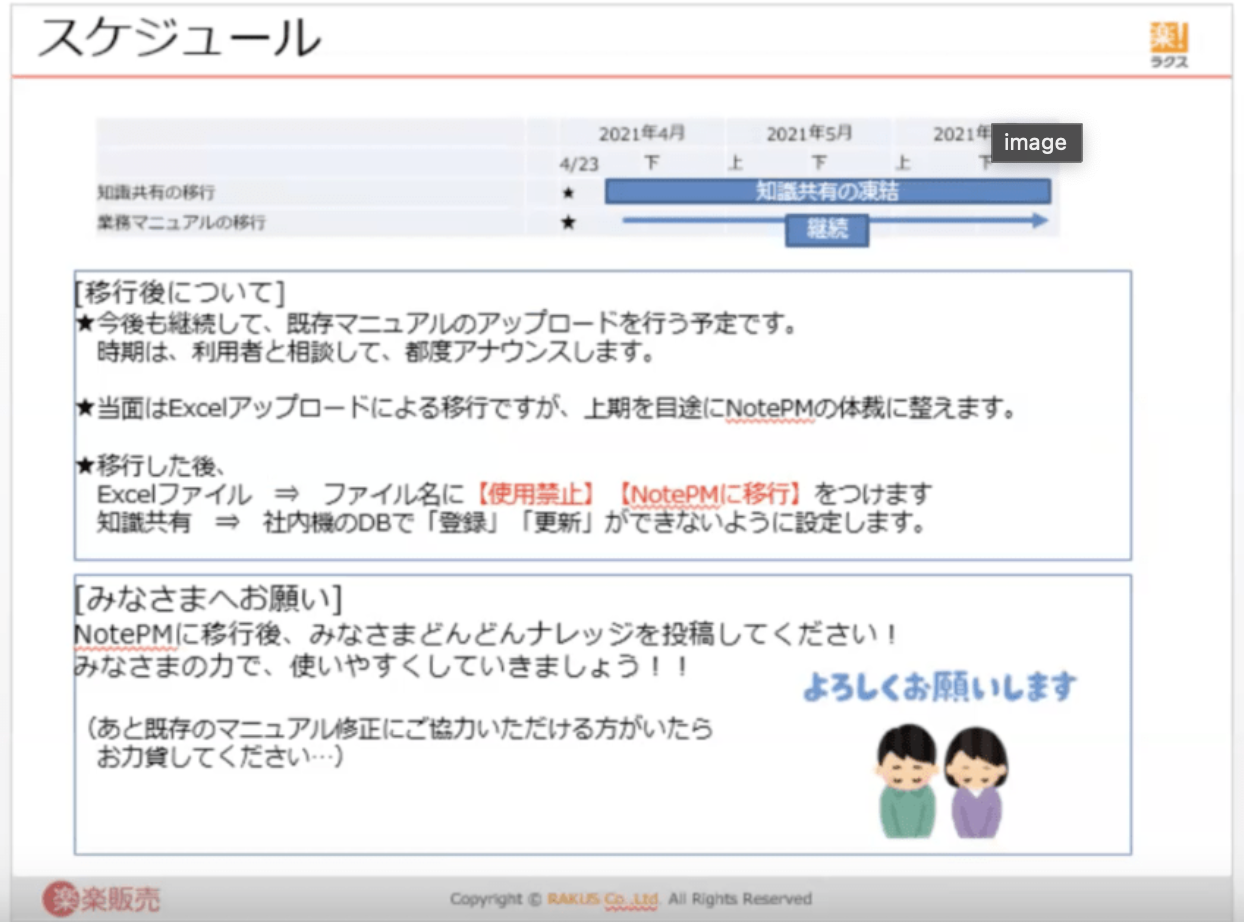Image resolution: width=1244 pixels, height=922 pixels.
Task: Click the red 【使用禁止】 text
Action: tap(536, 493)
